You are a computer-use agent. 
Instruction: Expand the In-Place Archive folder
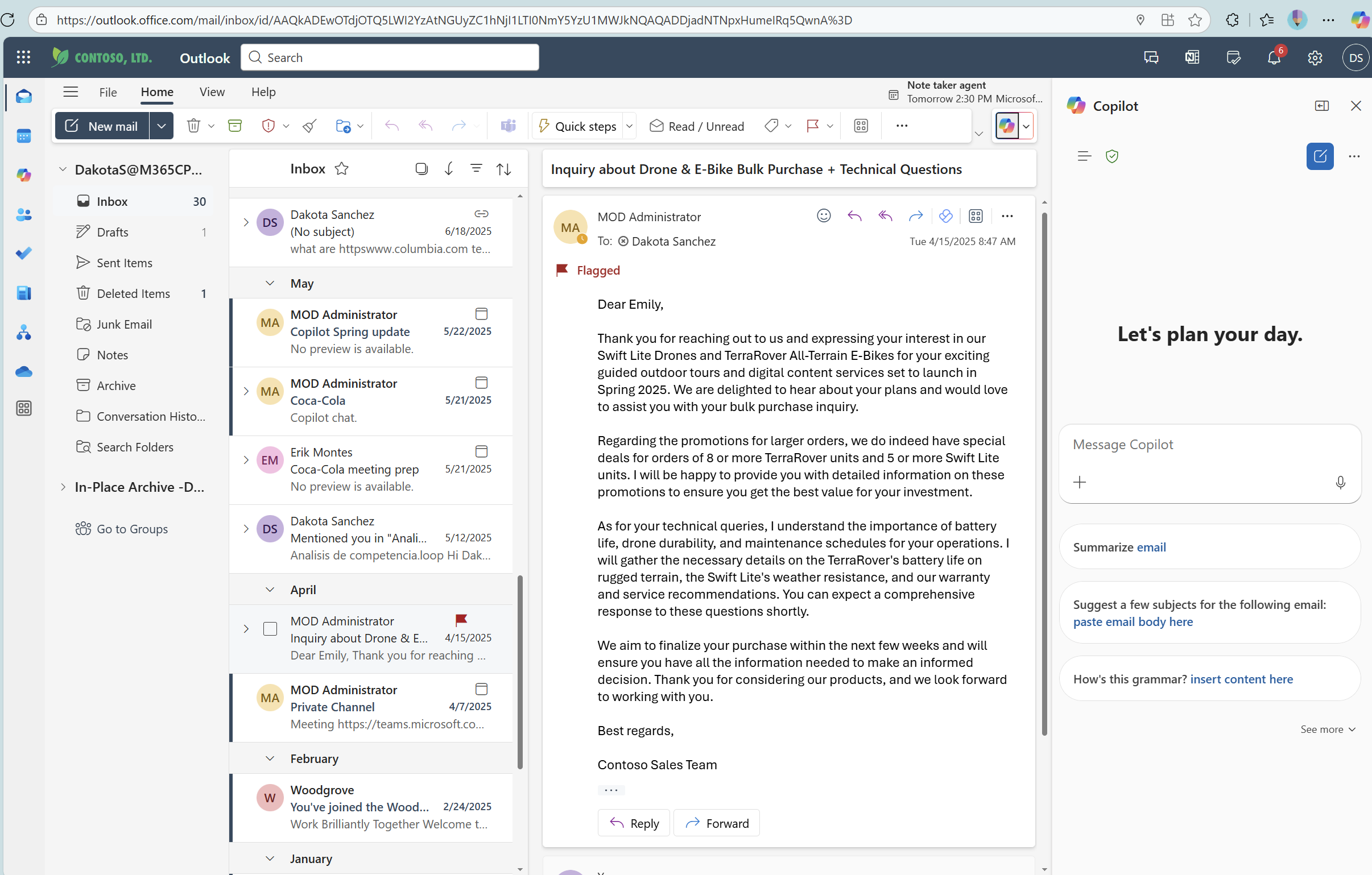coord(63,487)
